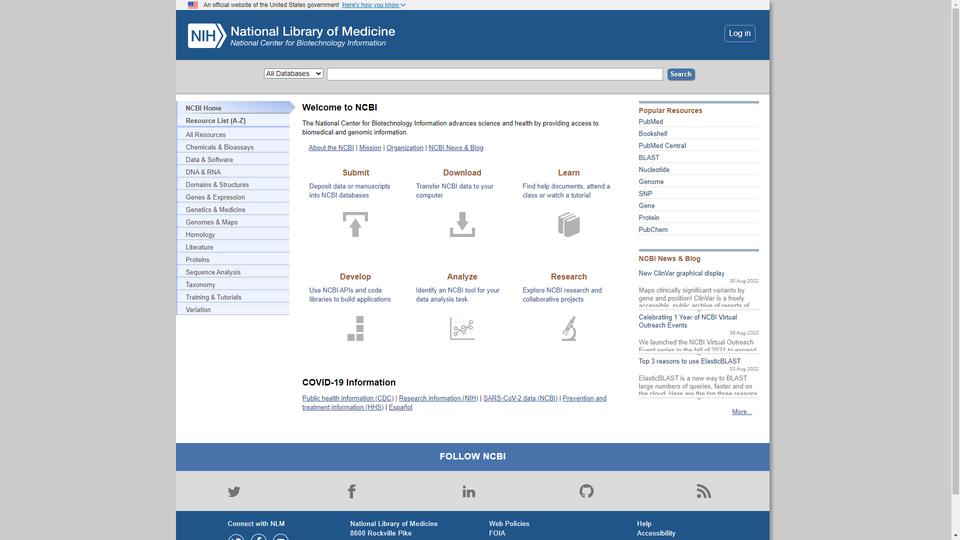The width and height of the screenshot is (960, 540).
Task: Open the Mission link
Action: [370, 148]
